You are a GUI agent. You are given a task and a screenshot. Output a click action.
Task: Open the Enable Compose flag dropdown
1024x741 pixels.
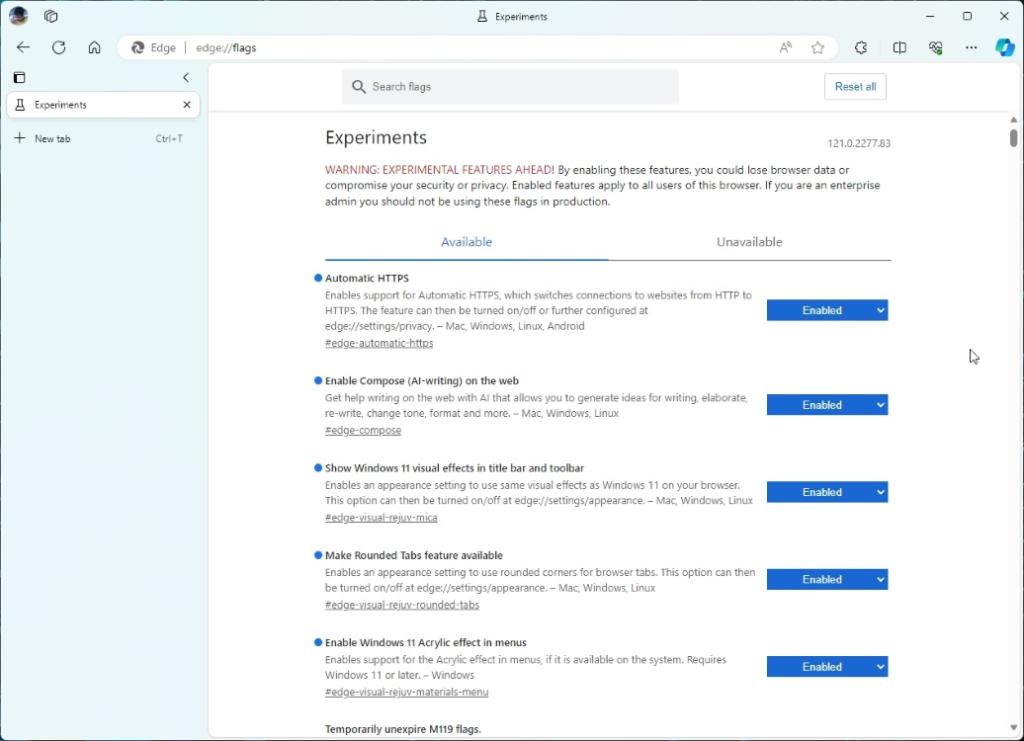tap(827, 404)
